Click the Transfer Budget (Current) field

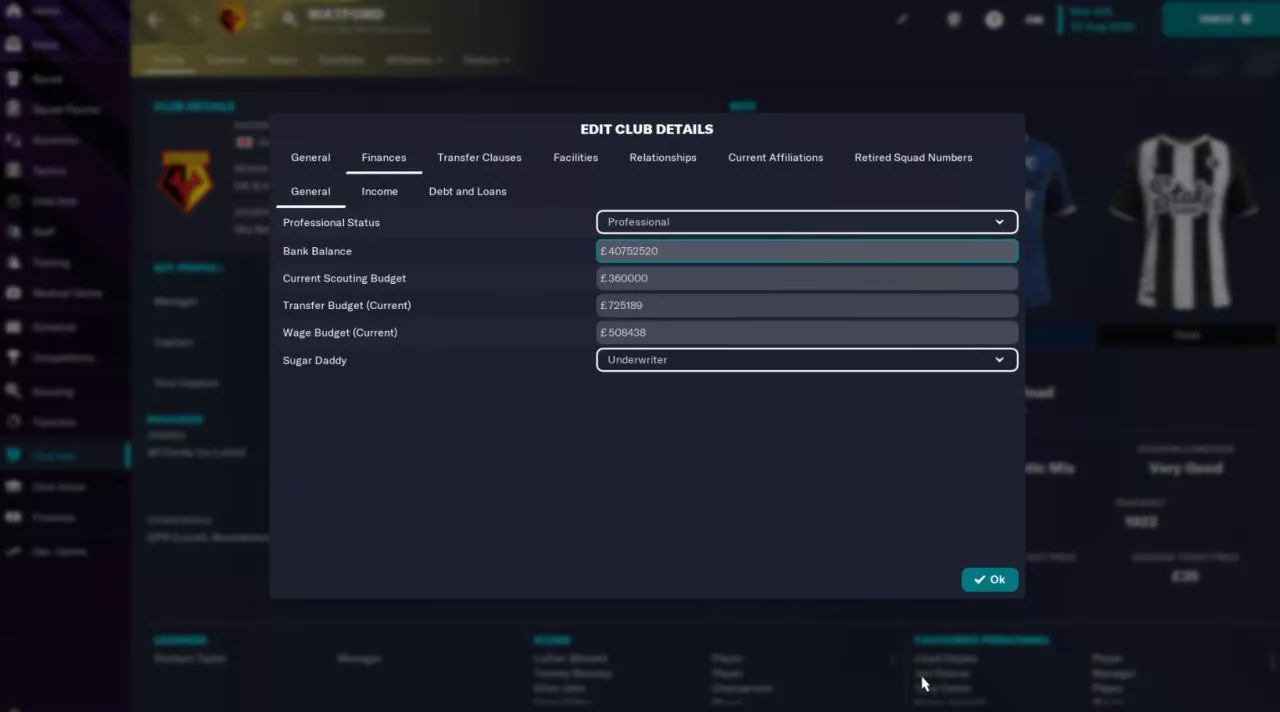point(806,305)
